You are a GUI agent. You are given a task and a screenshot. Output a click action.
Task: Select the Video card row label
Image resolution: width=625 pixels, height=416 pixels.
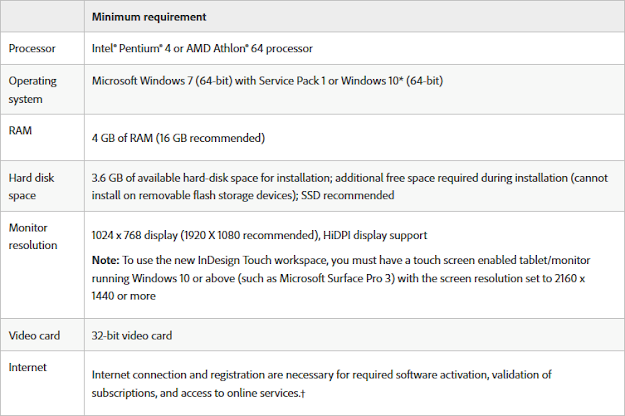coord(34,336)
